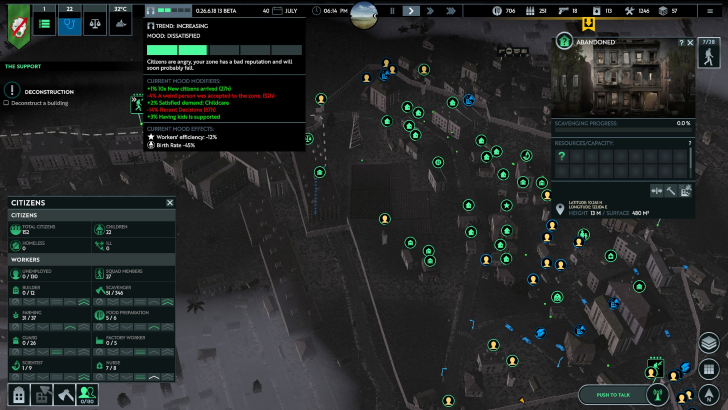
Task: Click the food resource icon showing 706
Action: click(497, 11)
